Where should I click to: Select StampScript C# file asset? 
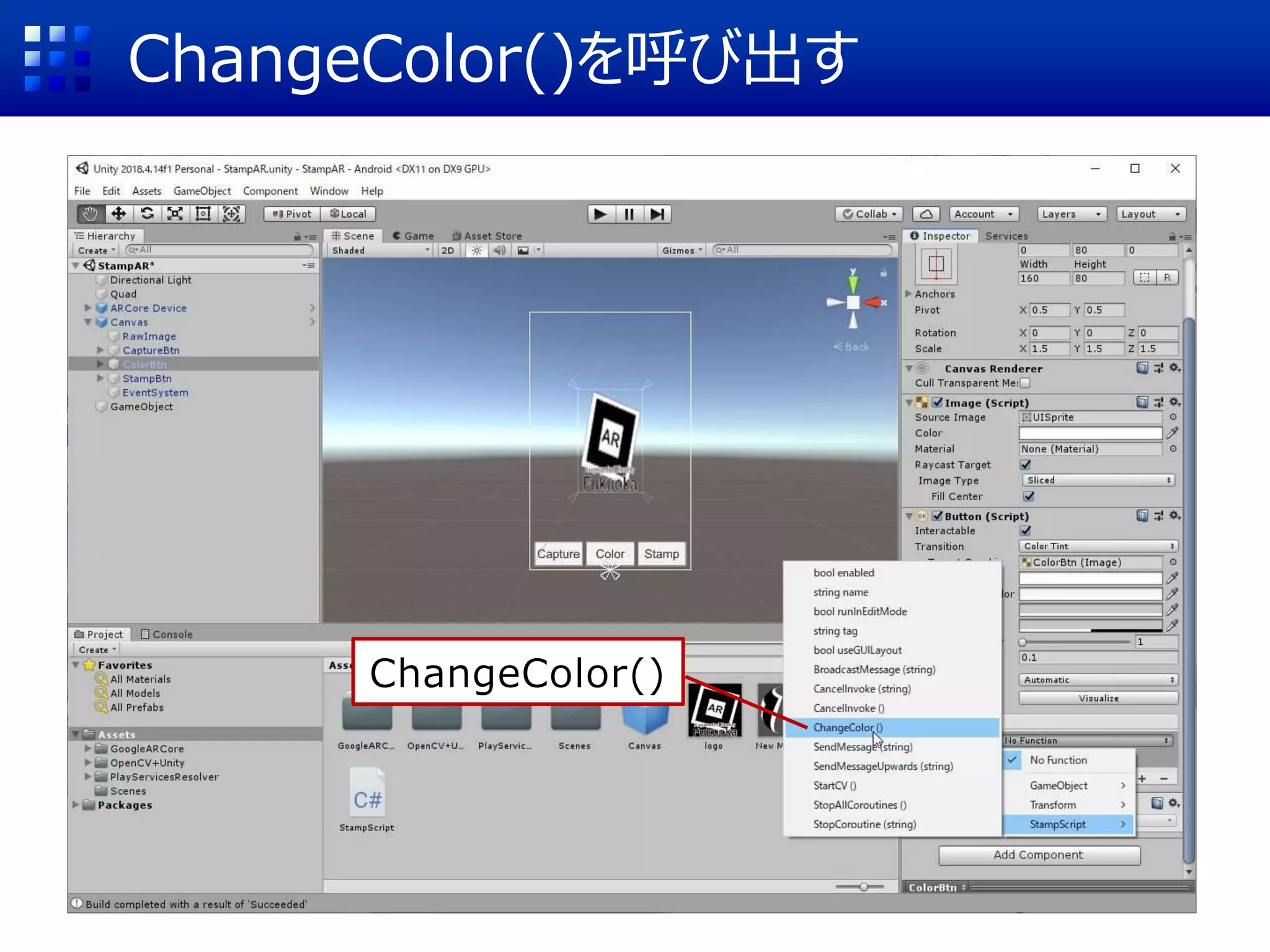[x=367, y=800]
